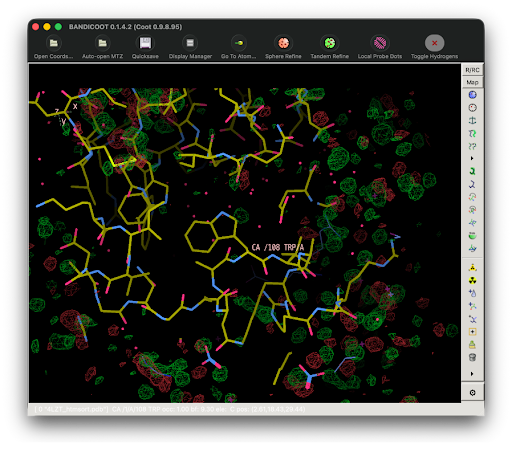Select Mutate & Auto Fit yellow triangle icon
This screenshot has width=512, height=452.
[472, 268]
